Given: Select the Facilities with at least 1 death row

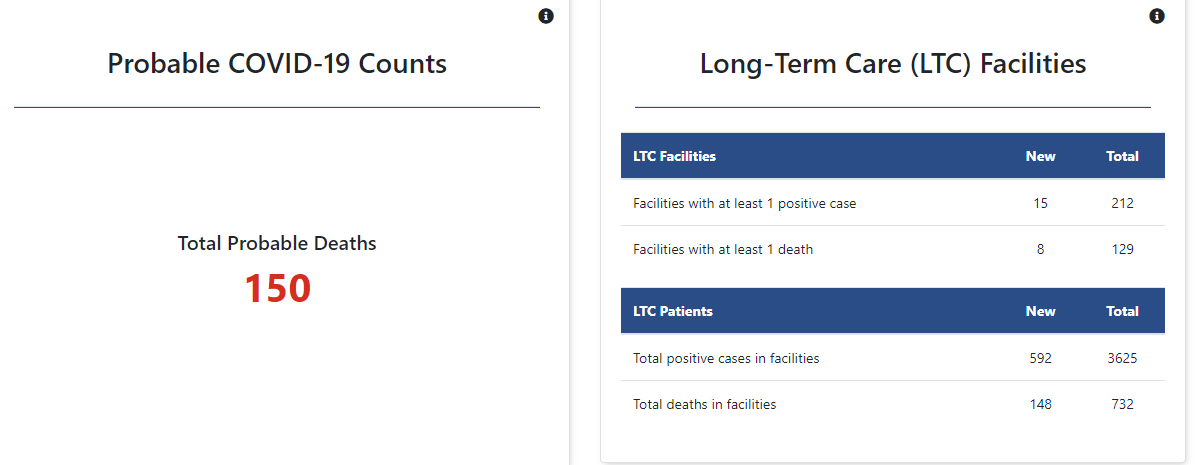Looking at the screenshot, I should 893,249.
